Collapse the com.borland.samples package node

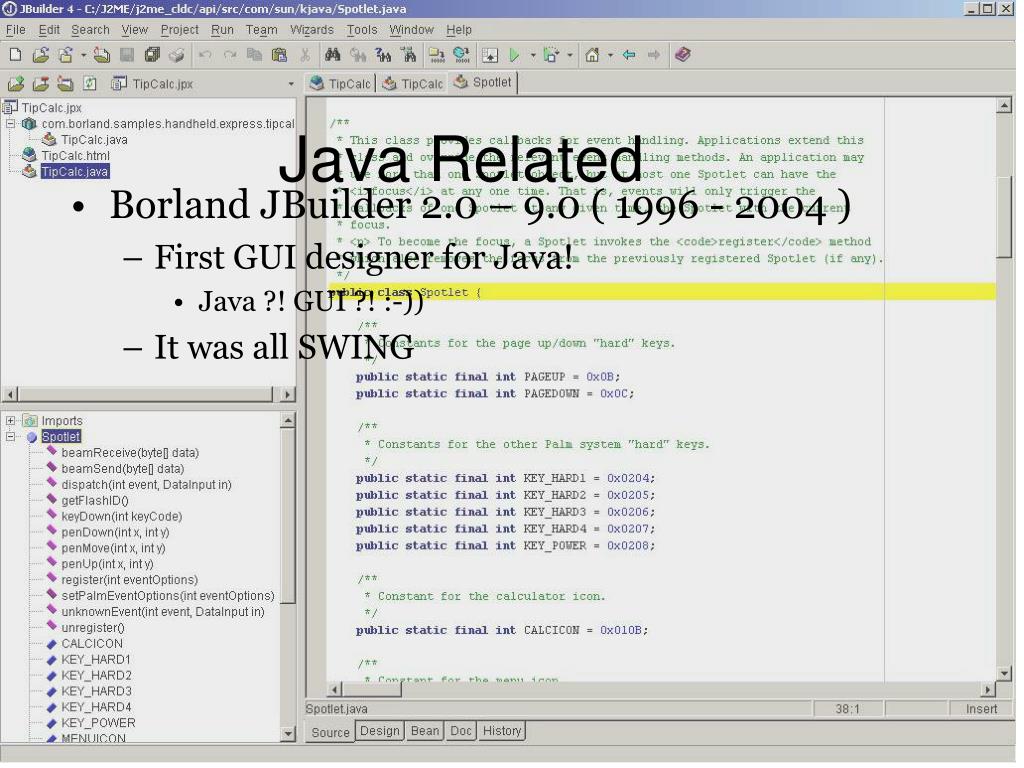tap(10, 124)
